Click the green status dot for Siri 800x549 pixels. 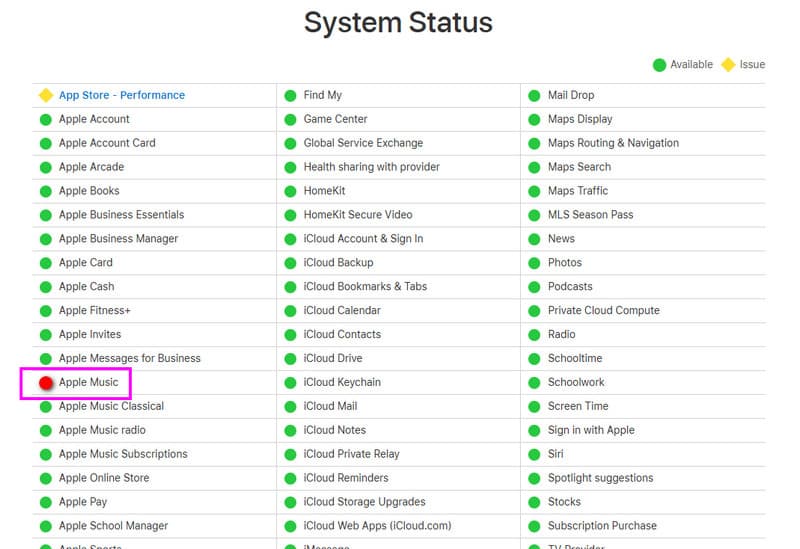(x=534, y=454)
